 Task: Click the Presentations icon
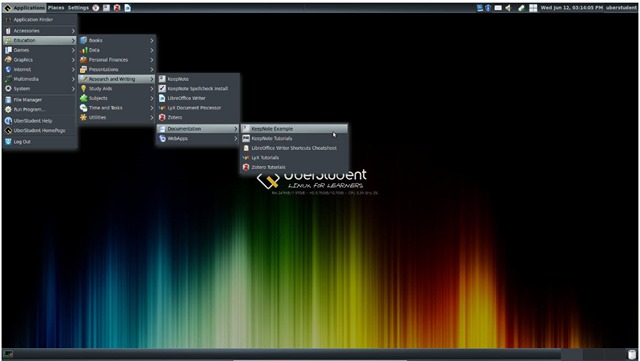pos(84,69)
